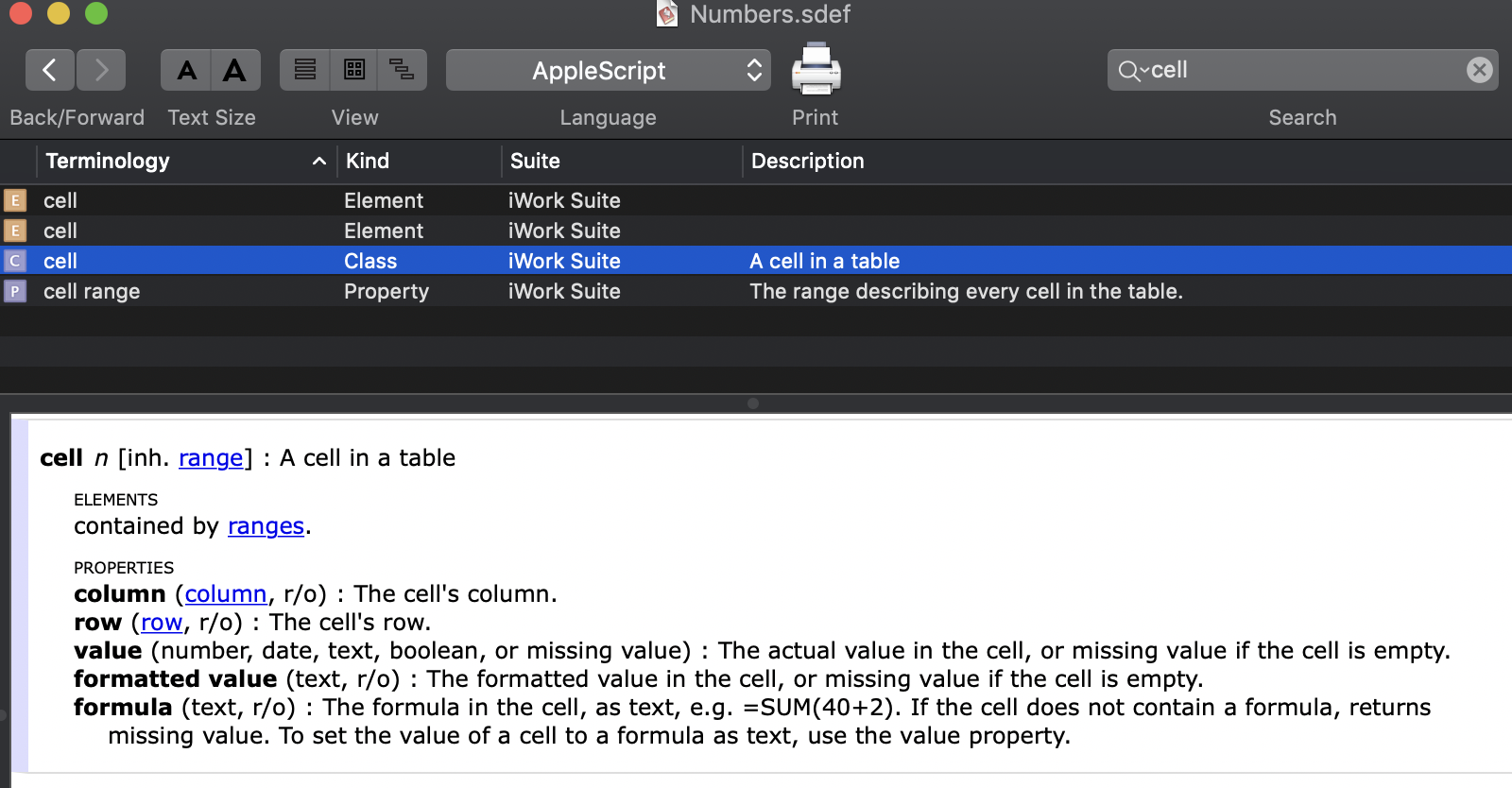Viewport: 1512px width, 788px height.
Task: Click the Forward navigation arrow
Action: point(101,70)
